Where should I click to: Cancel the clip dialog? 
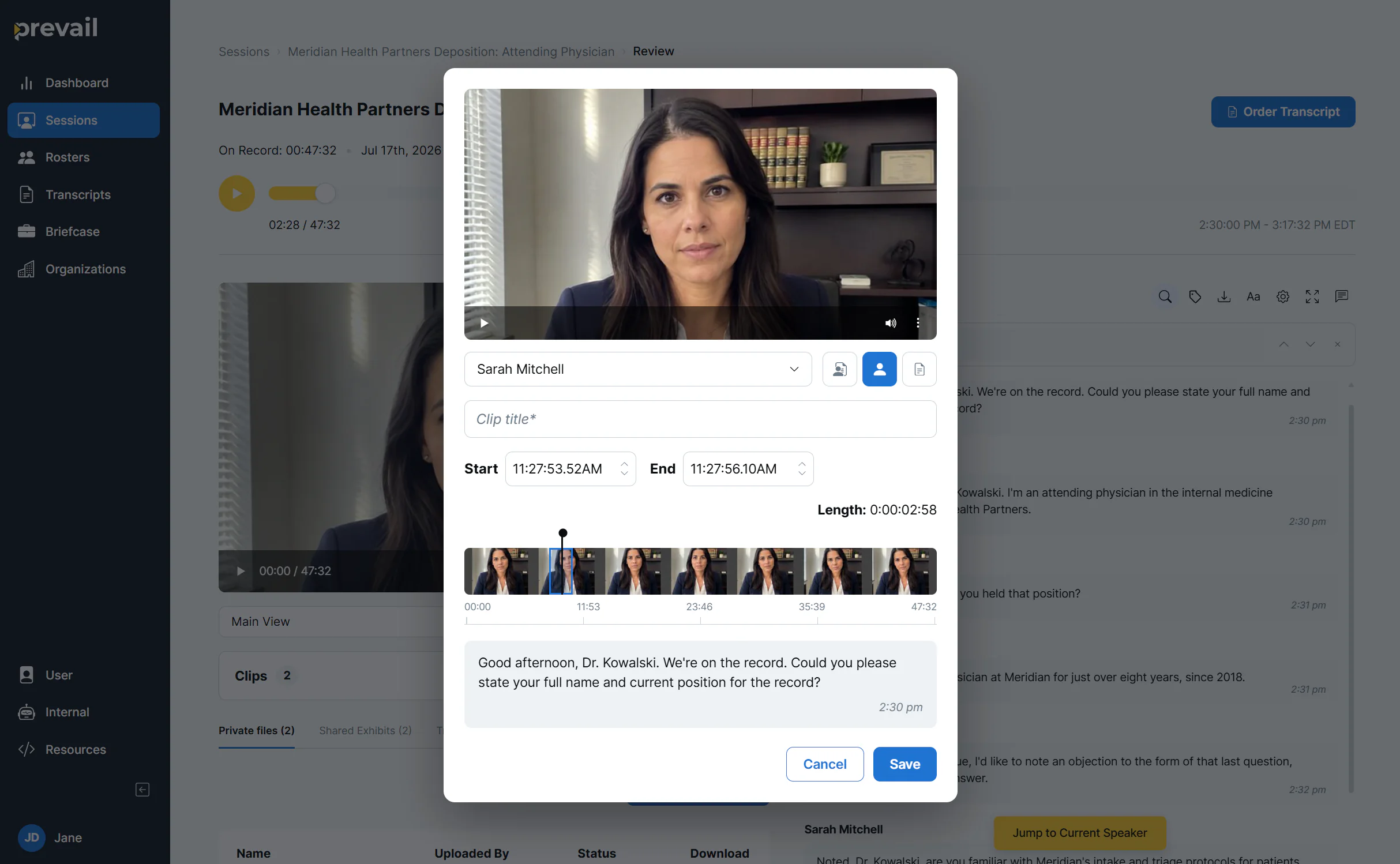tap(825, 764)
